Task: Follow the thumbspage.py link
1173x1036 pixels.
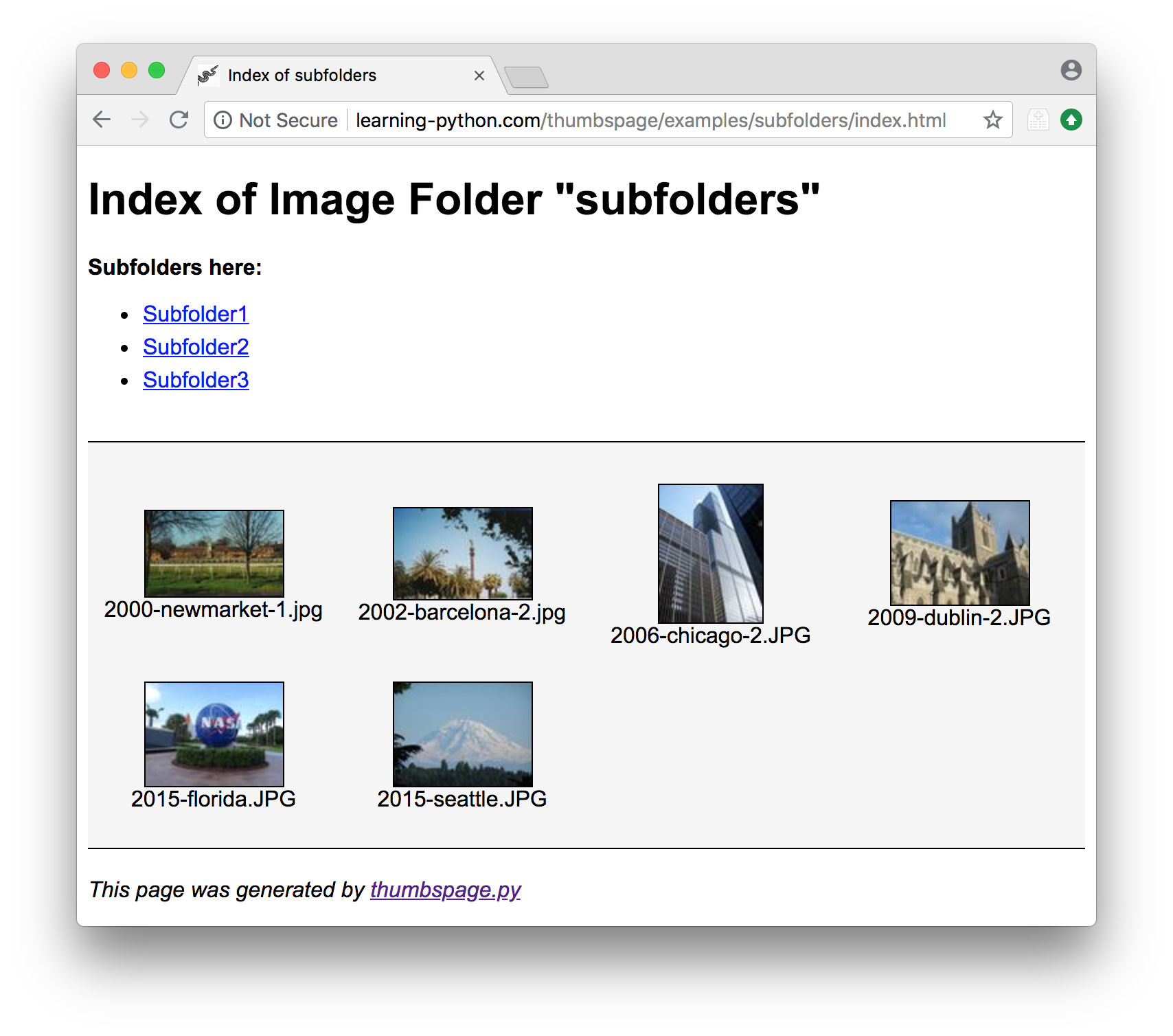Action: point(445,890)
